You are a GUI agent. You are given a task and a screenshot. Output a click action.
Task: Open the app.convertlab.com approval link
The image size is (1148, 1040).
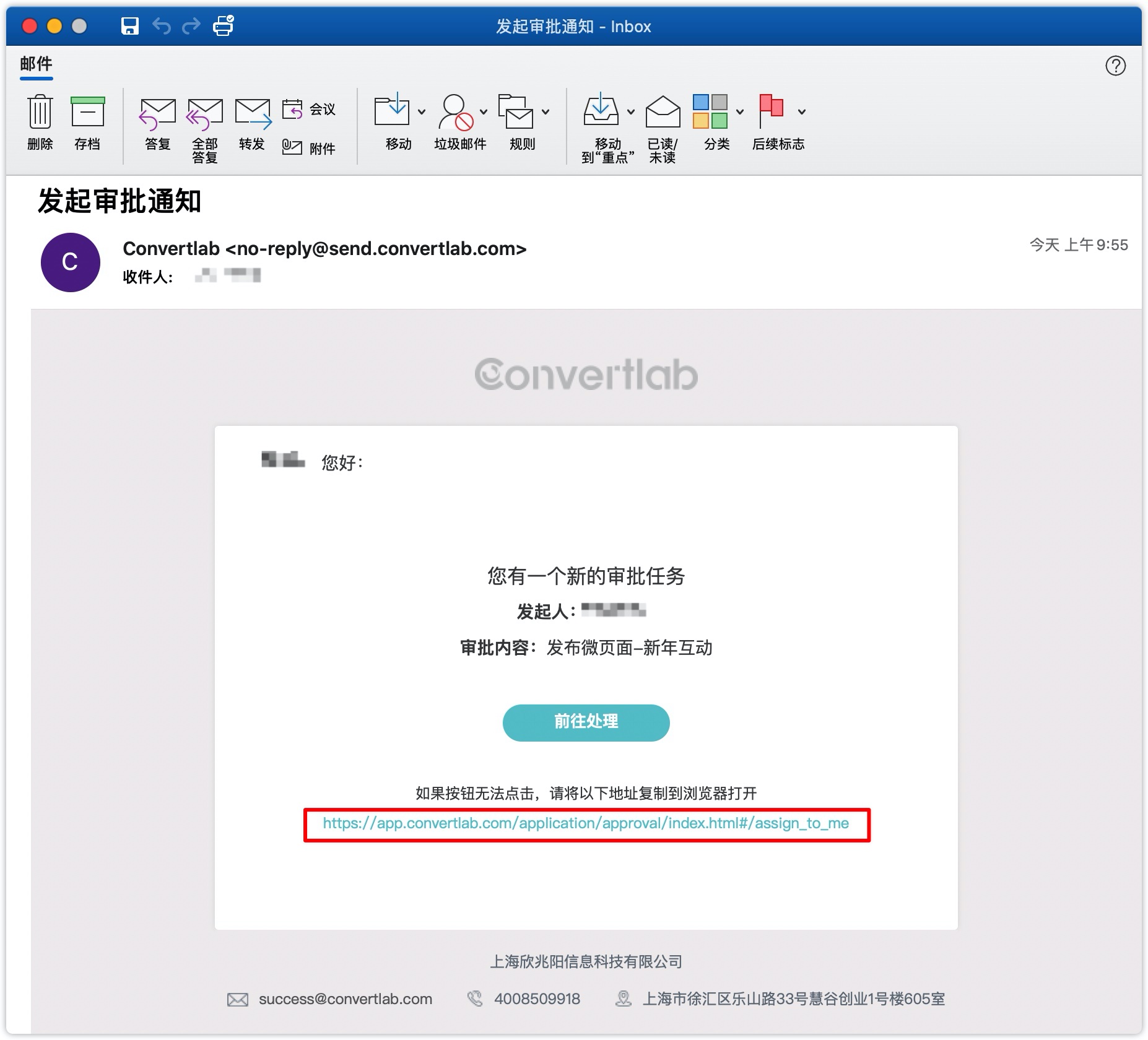[x=586, y=823]
